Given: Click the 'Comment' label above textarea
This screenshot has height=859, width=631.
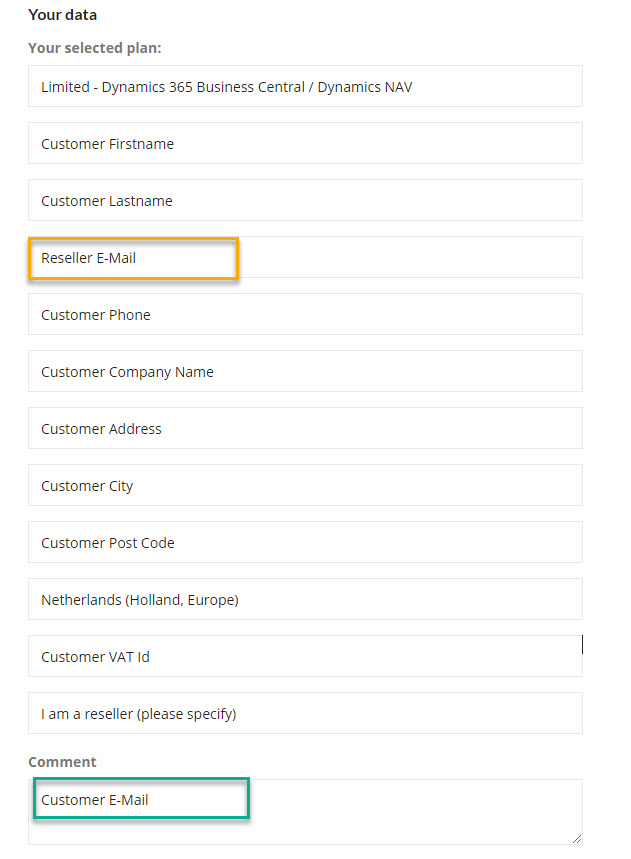Looking at the screenshot, I should coord(62,762).
